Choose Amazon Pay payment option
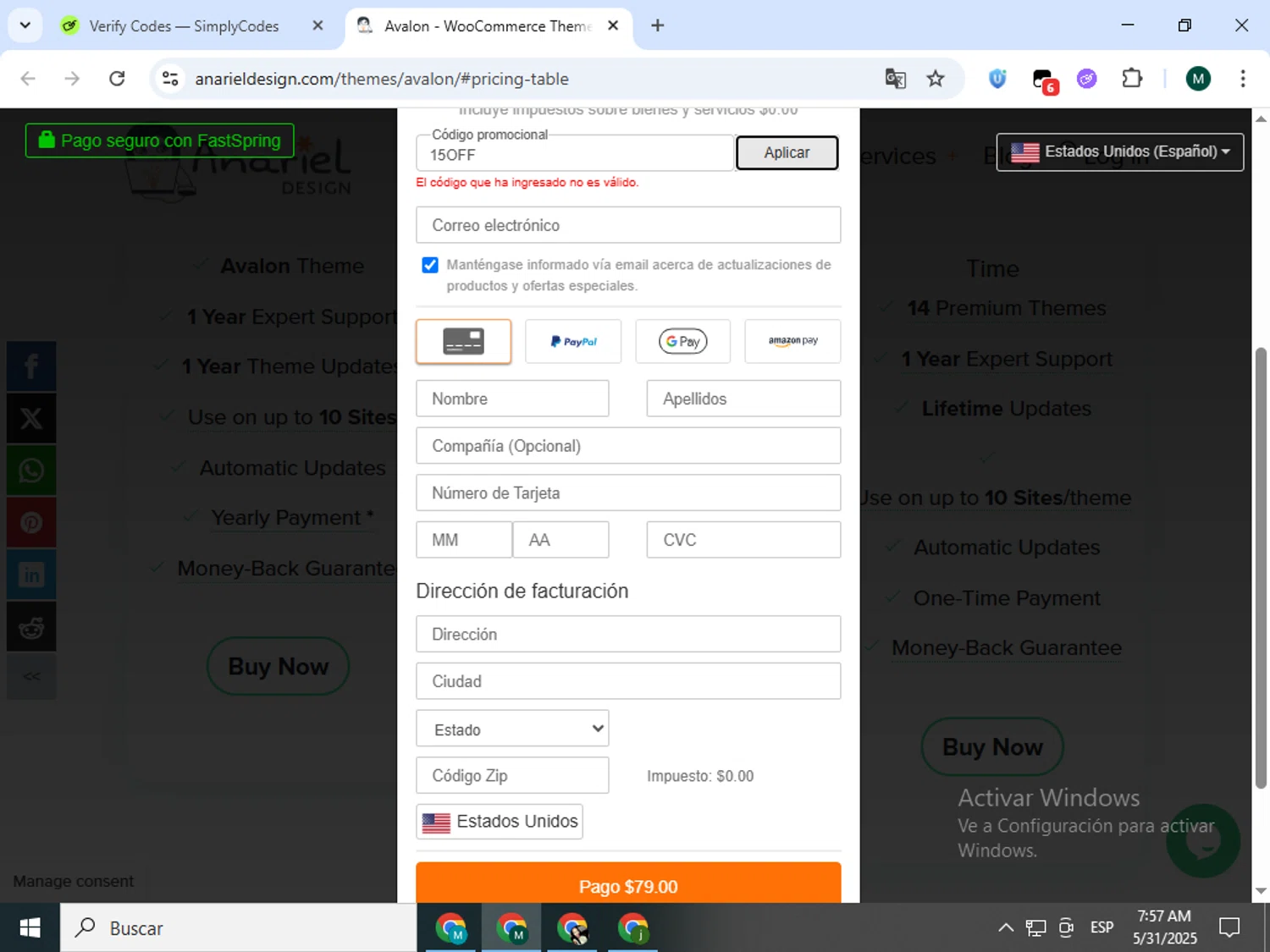The height and width of the screenshot is (952, 1270). [792, 341]
